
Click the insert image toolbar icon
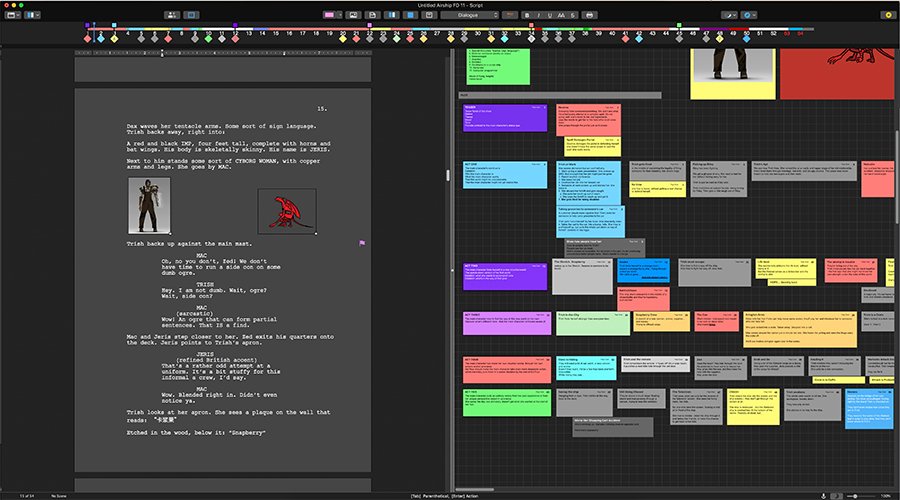tap(353, 16)
